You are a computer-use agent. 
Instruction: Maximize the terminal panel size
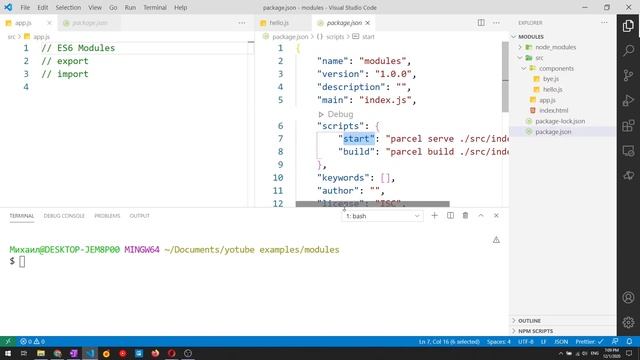(481, 216)
